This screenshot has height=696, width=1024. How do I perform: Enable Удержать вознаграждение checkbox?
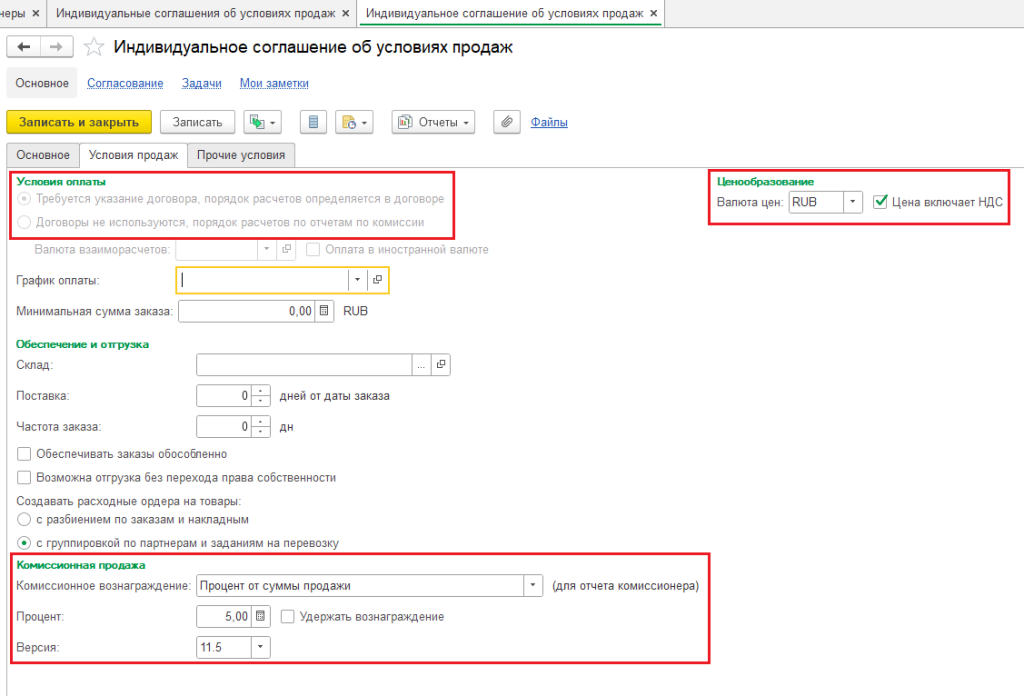click(287, 616)
